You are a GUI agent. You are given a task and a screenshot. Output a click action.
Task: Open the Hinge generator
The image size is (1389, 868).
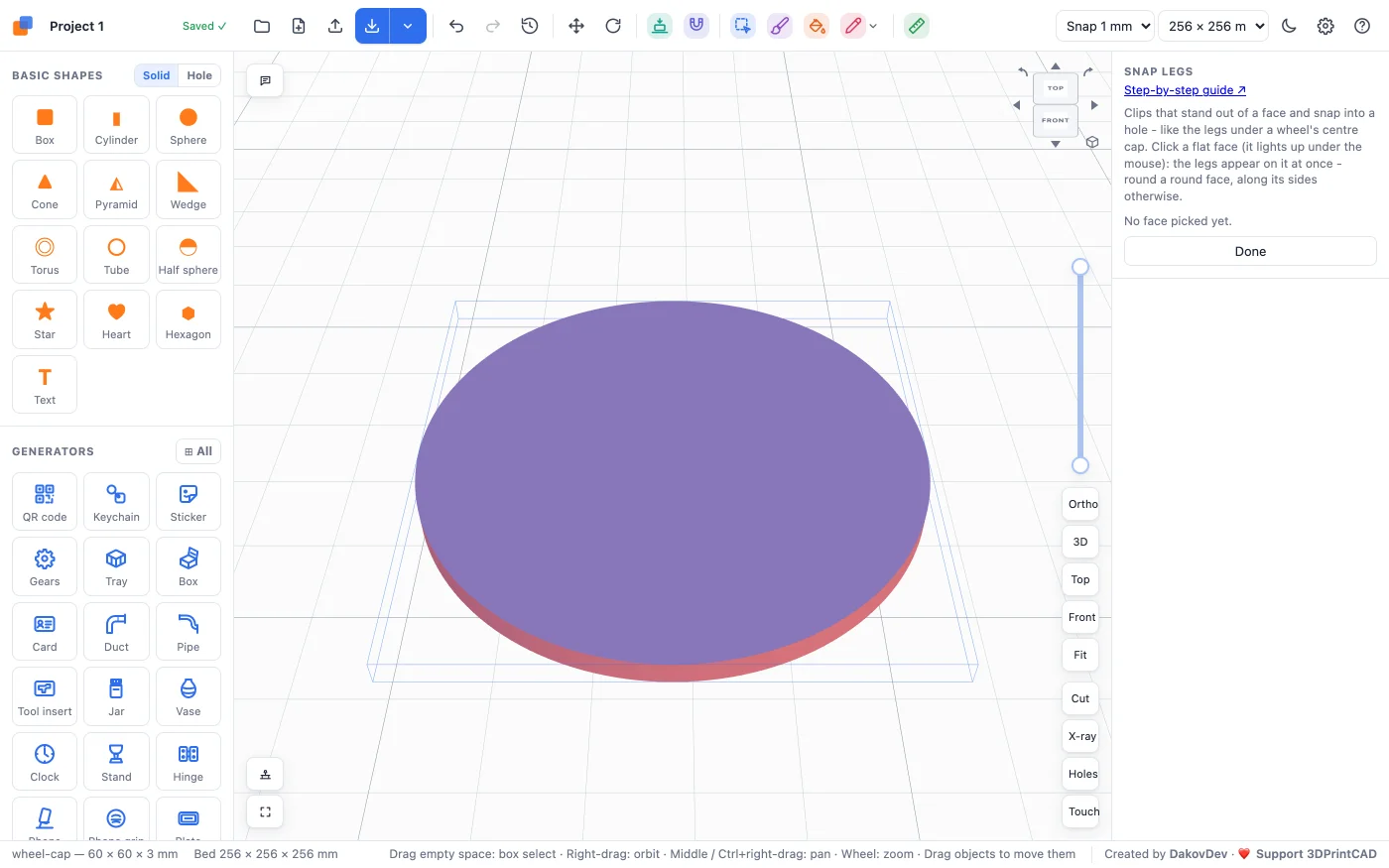pyautogui.click(x=189, y=762)
